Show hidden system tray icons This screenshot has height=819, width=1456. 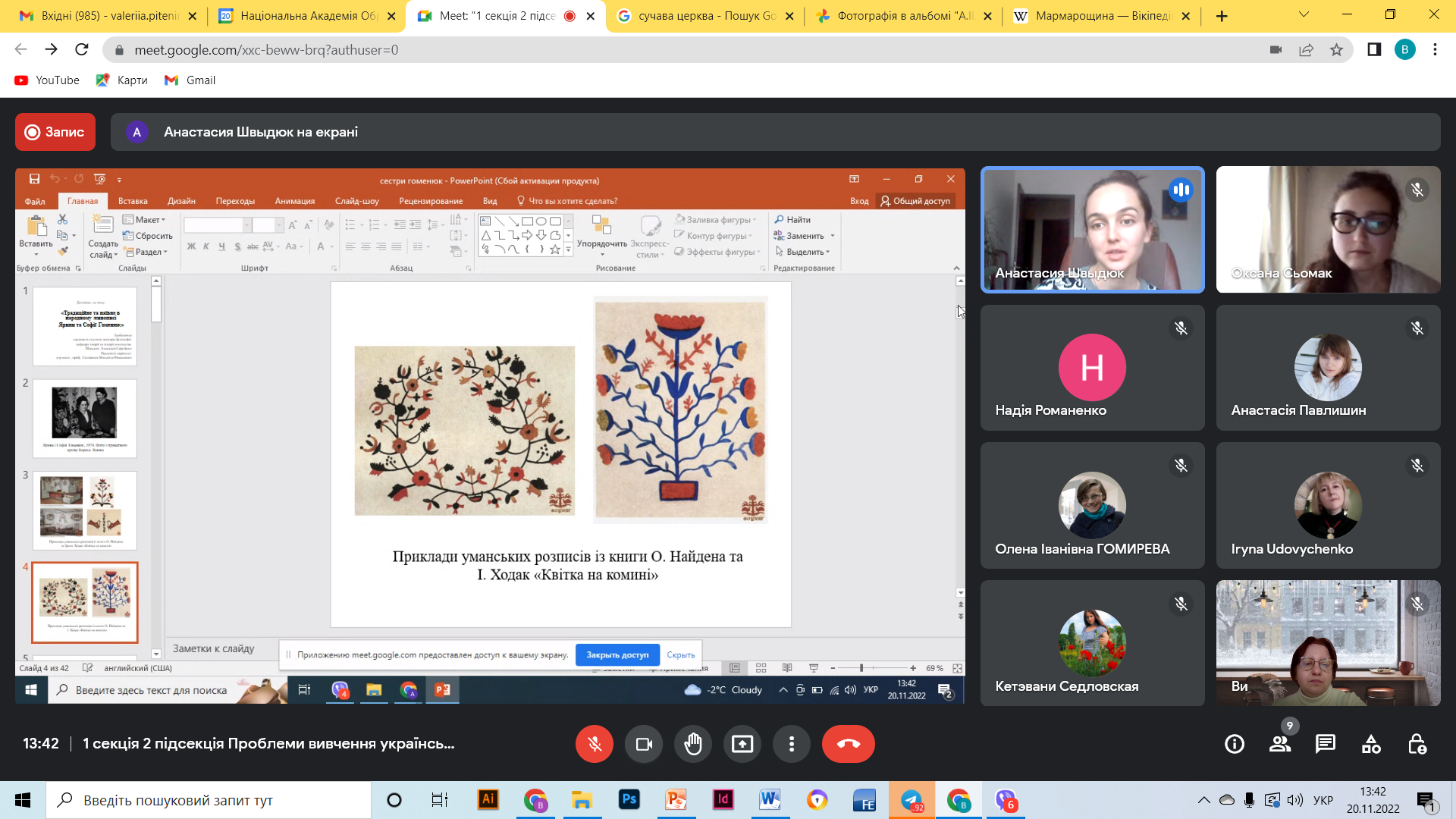(1203, 800)
